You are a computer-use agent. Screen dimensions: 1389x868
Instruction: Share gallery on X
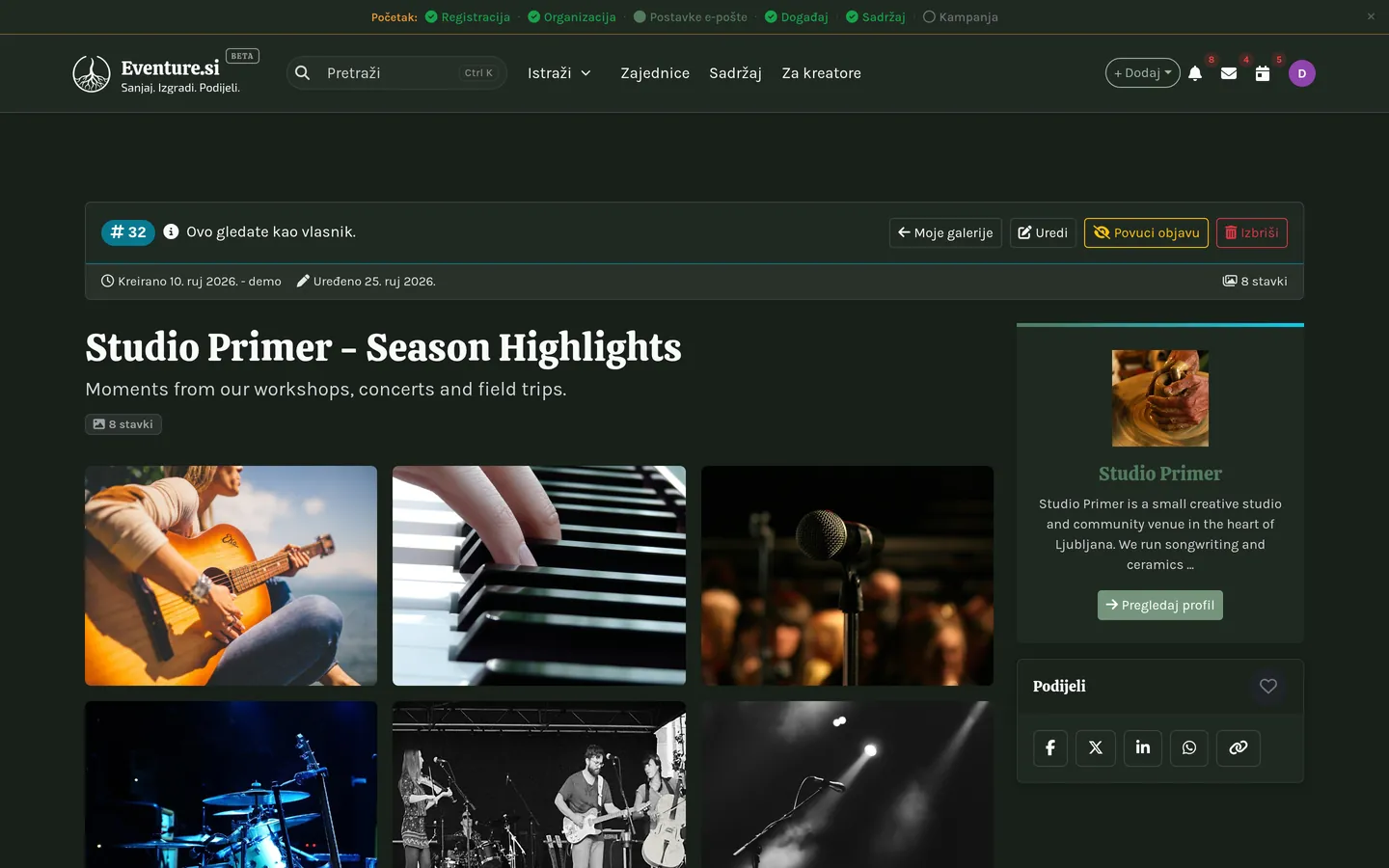(x=1096, y=747)
